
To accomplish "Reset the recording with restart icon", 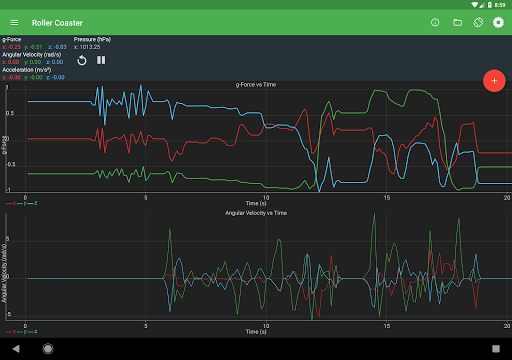I will [x=82, y=60].
